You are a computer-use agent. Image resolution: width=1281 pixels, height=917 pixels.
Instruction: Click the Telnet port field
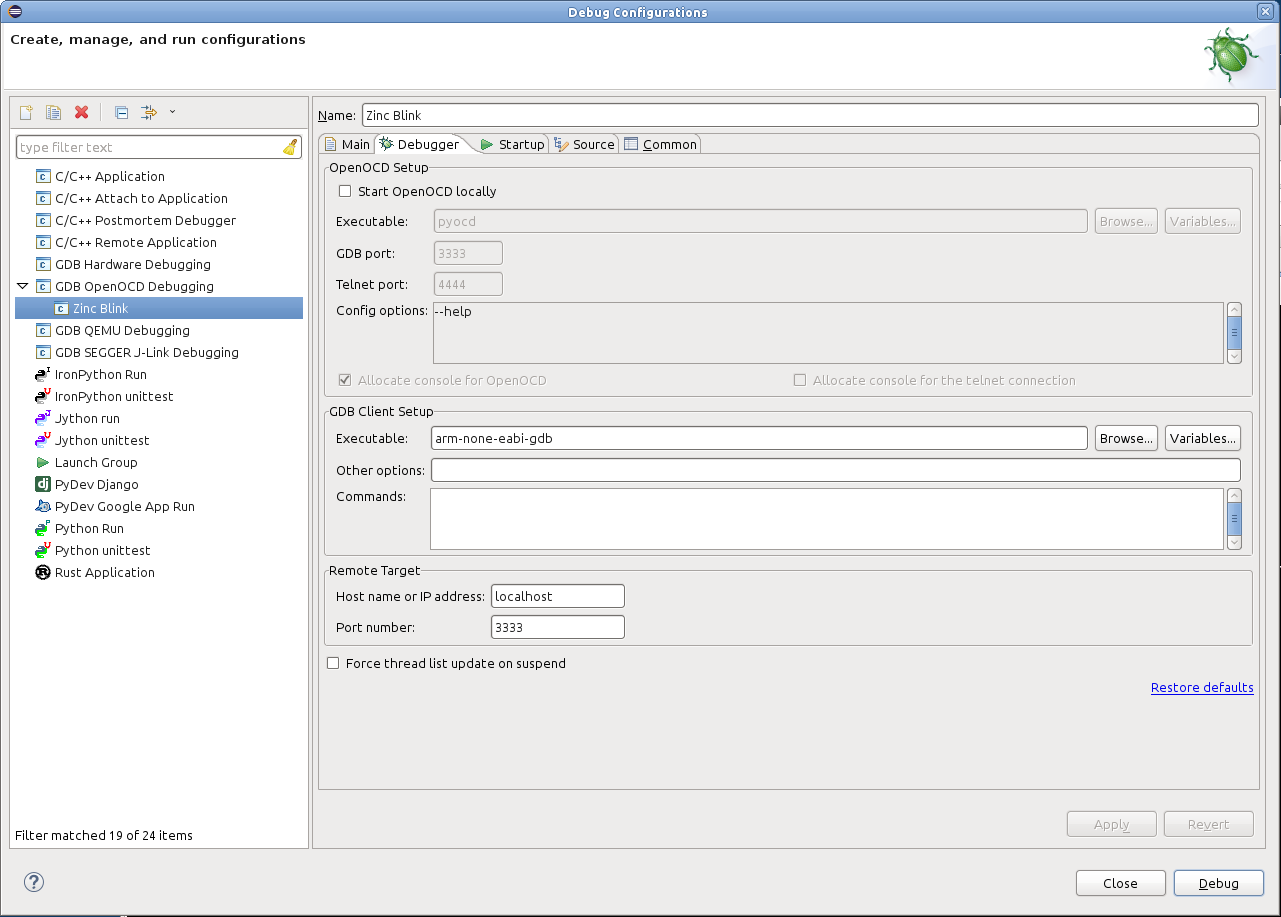tap(468, 285)
